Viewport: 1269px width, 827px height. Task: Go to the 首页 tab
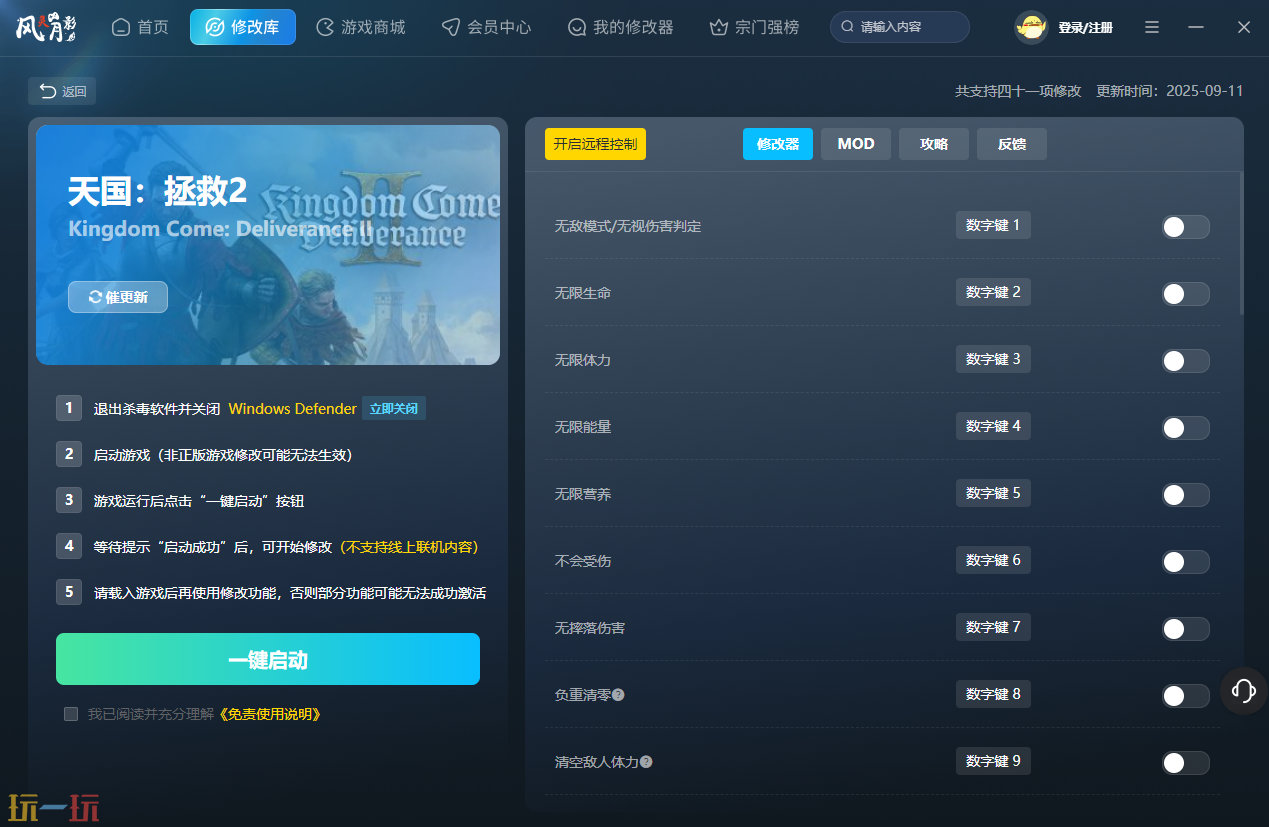point(140,27)
